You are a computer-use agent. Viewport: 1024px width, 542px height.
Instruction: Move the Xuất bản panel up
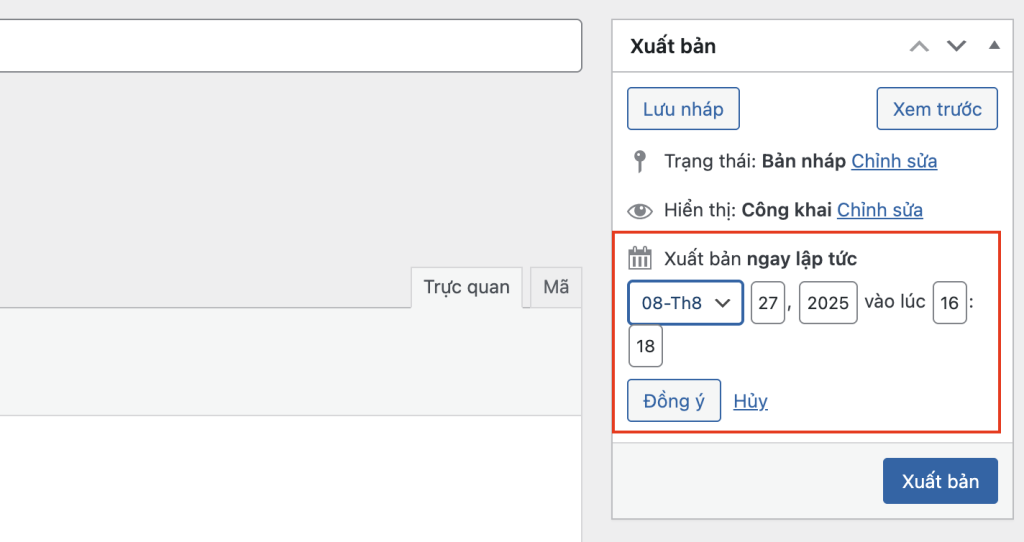click(x=919, y=46)
